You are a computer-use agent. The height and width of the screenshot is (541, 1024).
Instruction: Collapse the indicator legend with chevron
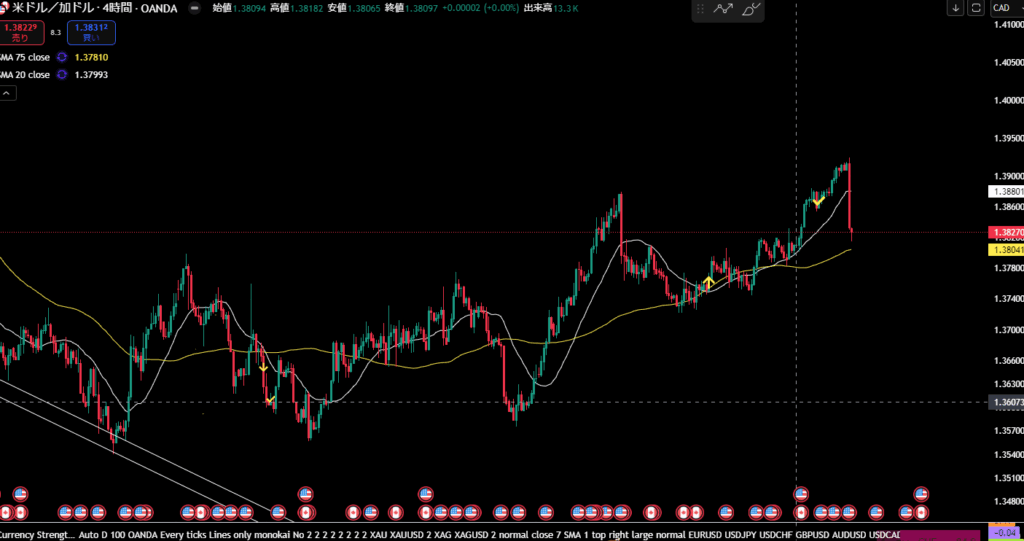click(x=6, y=93)
